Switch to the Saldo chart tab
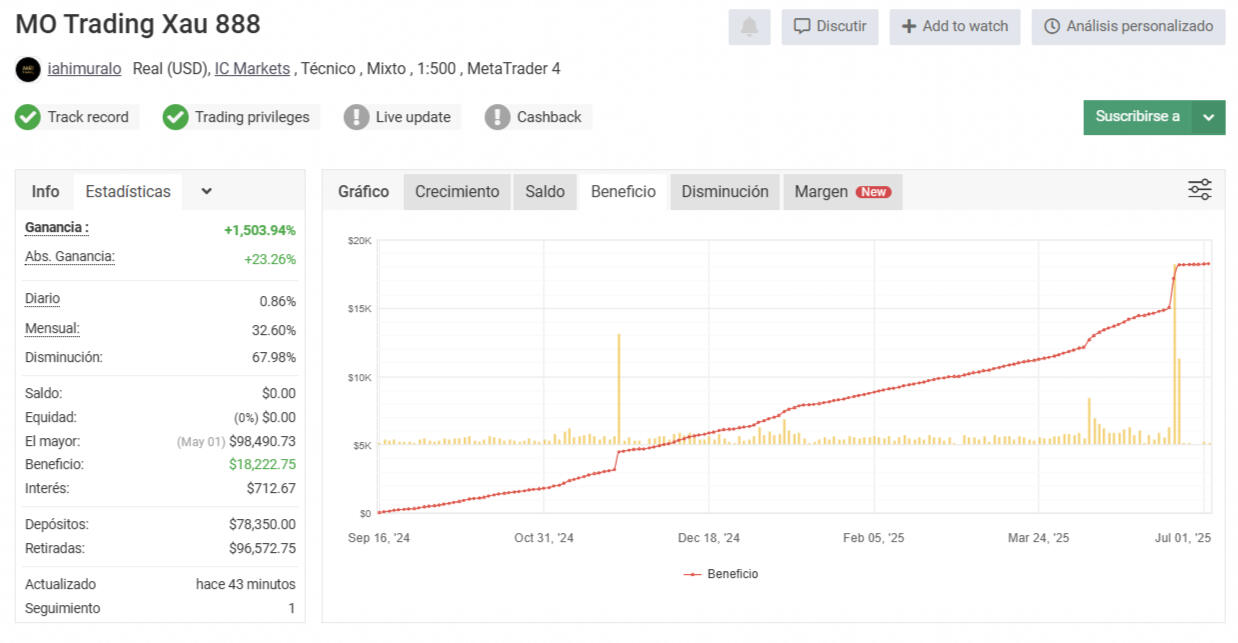 coord(545,191)
